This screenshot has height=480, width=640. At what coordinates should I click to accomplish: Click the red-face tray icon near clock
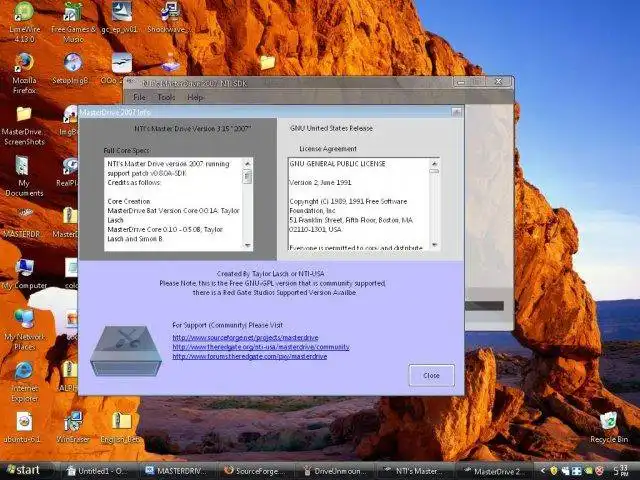click(600, 471)
